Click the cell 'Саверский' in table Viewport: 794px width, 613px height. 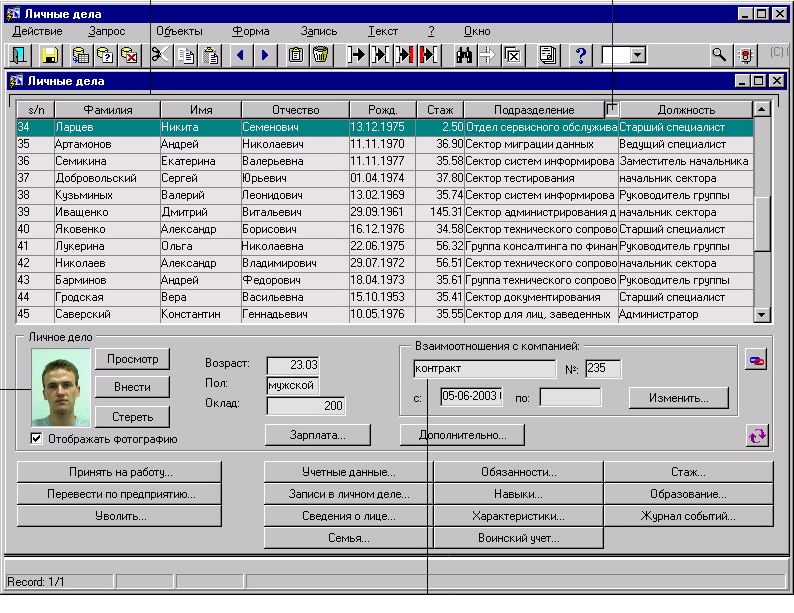(107, 314)
